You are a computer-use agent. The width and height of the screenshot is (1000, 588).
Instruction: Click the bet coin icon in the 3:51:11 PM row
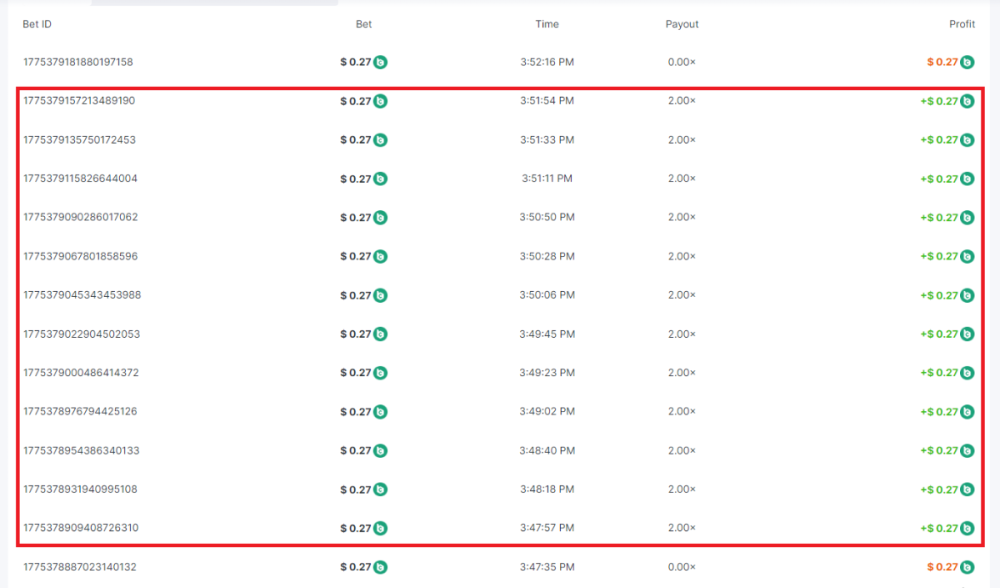click(x=380, y=179)
